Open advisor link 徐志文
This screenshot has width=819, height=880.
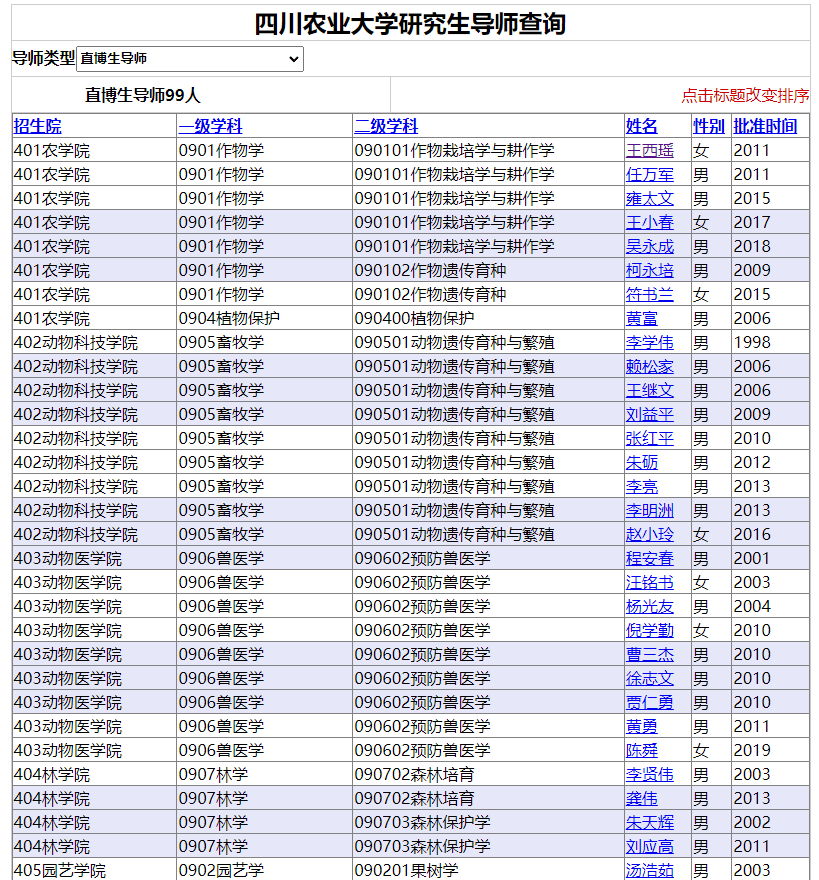coord(649,679)
